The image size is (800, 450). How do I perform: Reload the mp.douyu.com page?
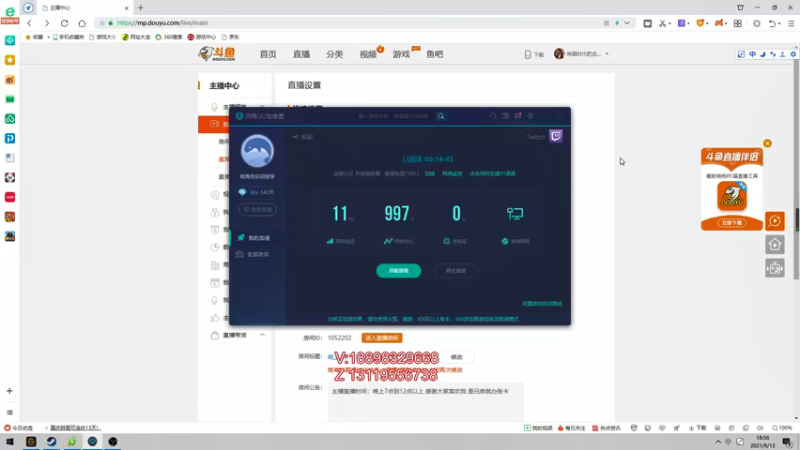[64, 23]
